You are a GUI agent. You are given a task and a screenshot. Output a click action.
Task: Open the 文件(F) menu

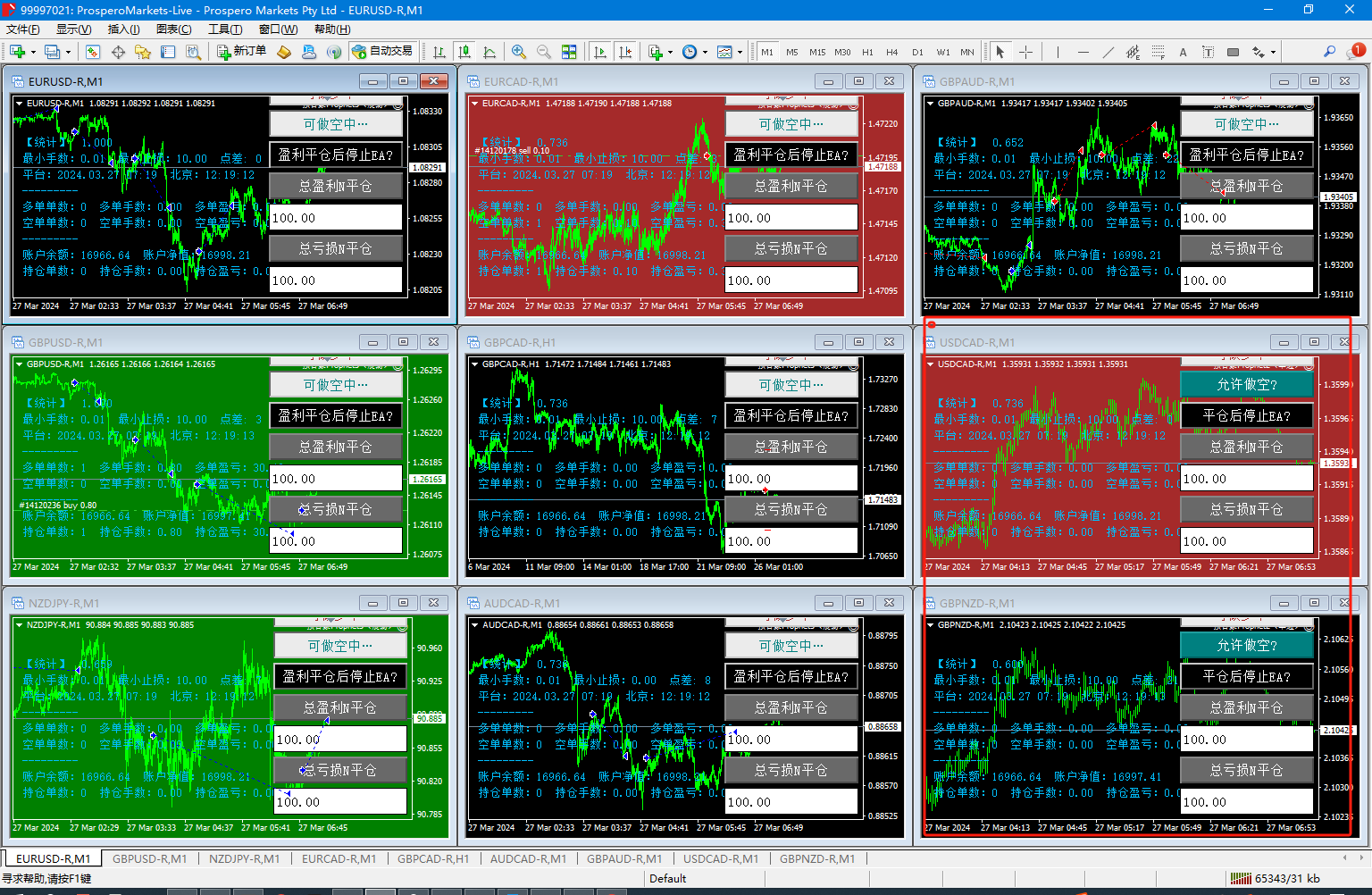click(22, 29)
